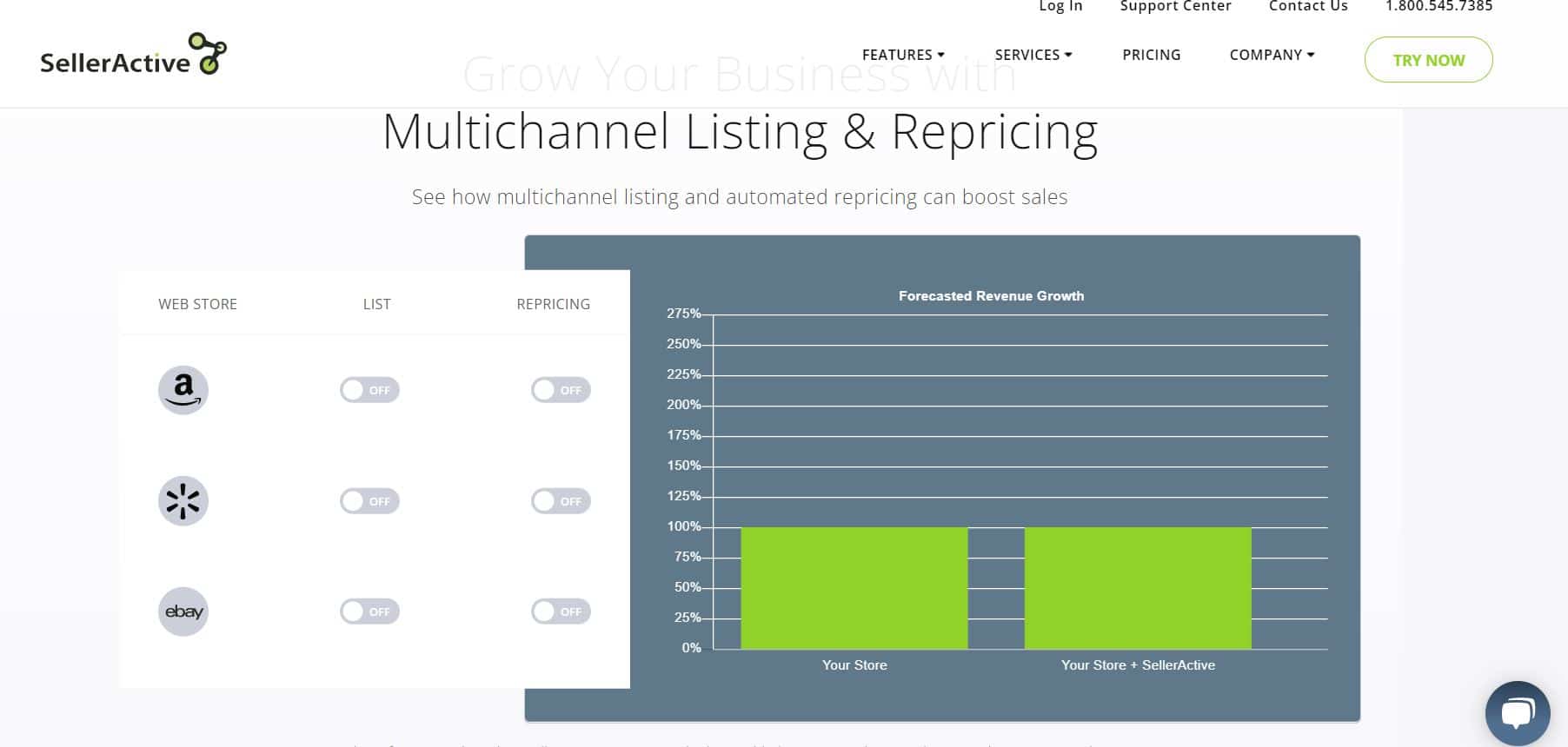
Task: Click the Walmart web store icon
Action: point(183,501)
